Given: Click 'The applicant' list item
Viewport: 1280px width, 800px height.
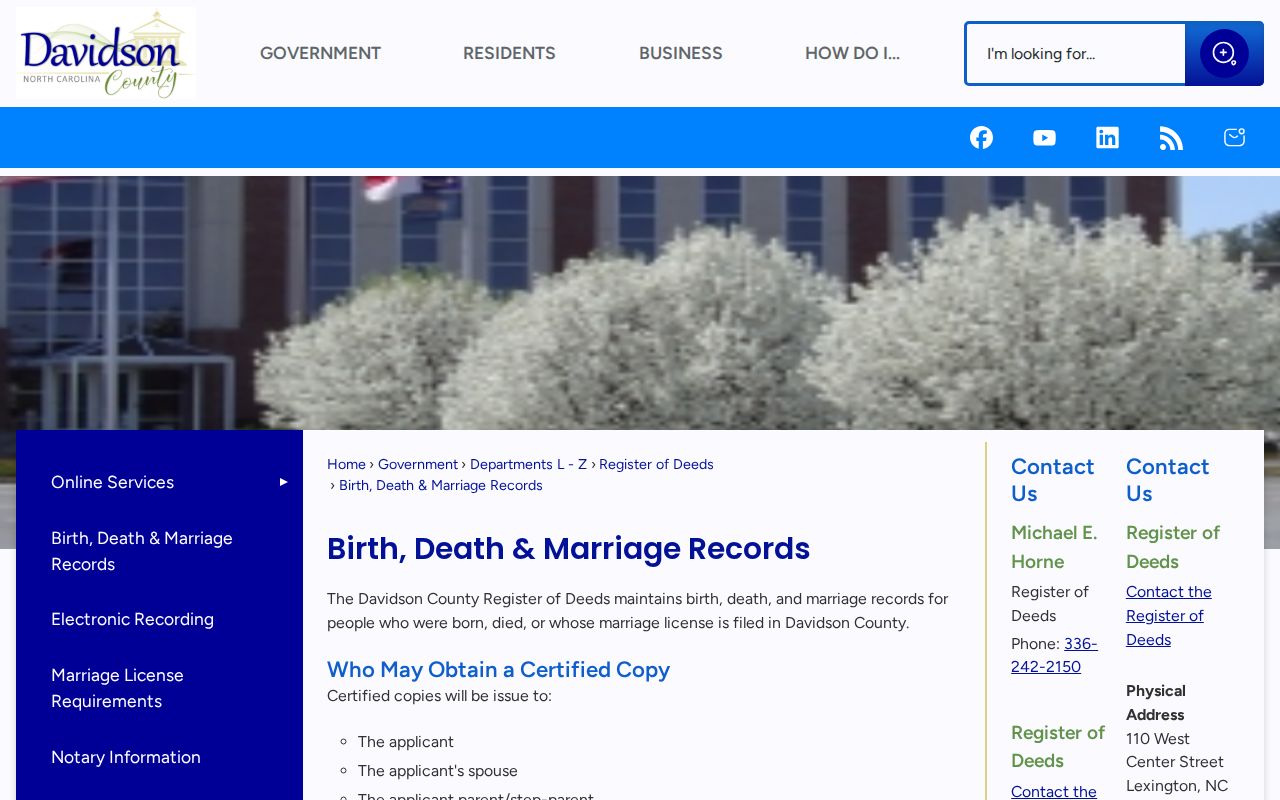Looking at the screenshot, I should (405, 742).
